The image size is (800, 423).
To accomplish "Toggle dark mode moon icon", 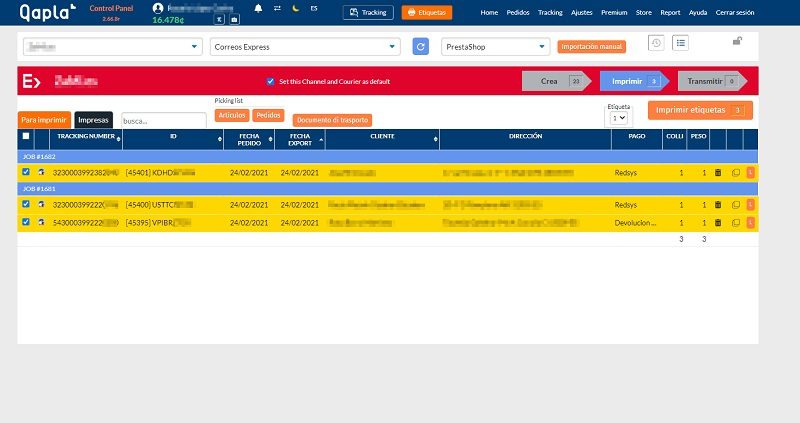I will pos(295,8).
